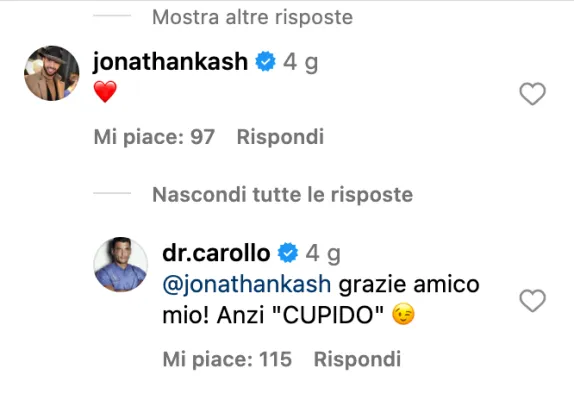Click the winking emoji in dr.carollo's reply
This screenshot has width=574, height=400.
tap(403, 314)
